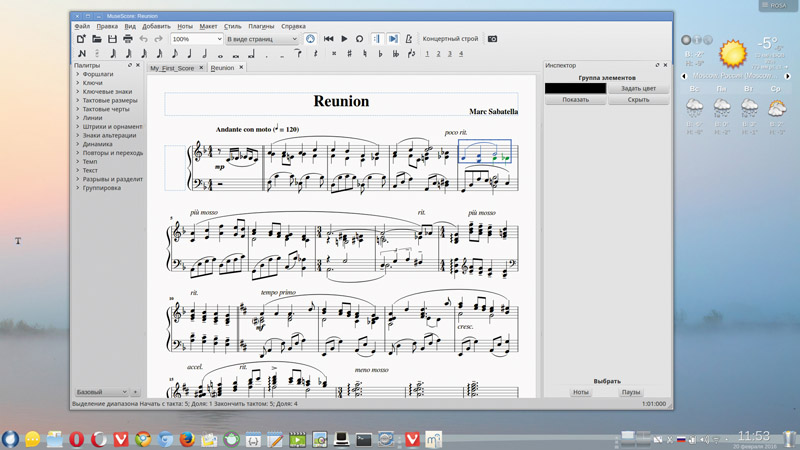Create new score with toolbar icon

tap(82, 39)
